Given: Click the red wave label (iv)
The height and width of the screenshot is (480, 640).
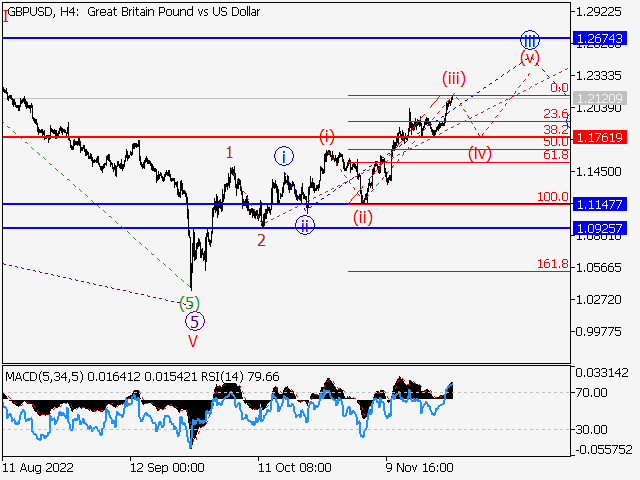Looking at the screenshot, I should pos(480,153).
